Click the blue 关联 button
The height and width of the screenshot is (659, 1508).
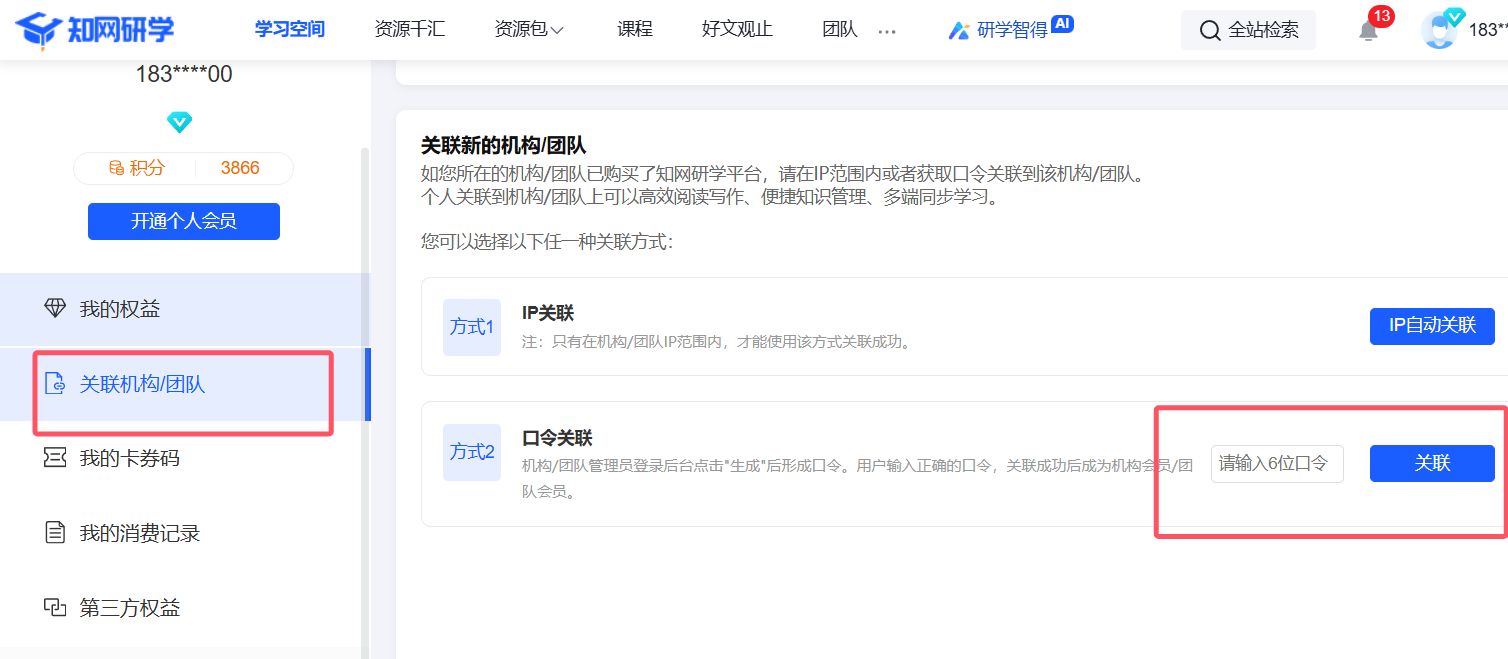coord(1431,464)
